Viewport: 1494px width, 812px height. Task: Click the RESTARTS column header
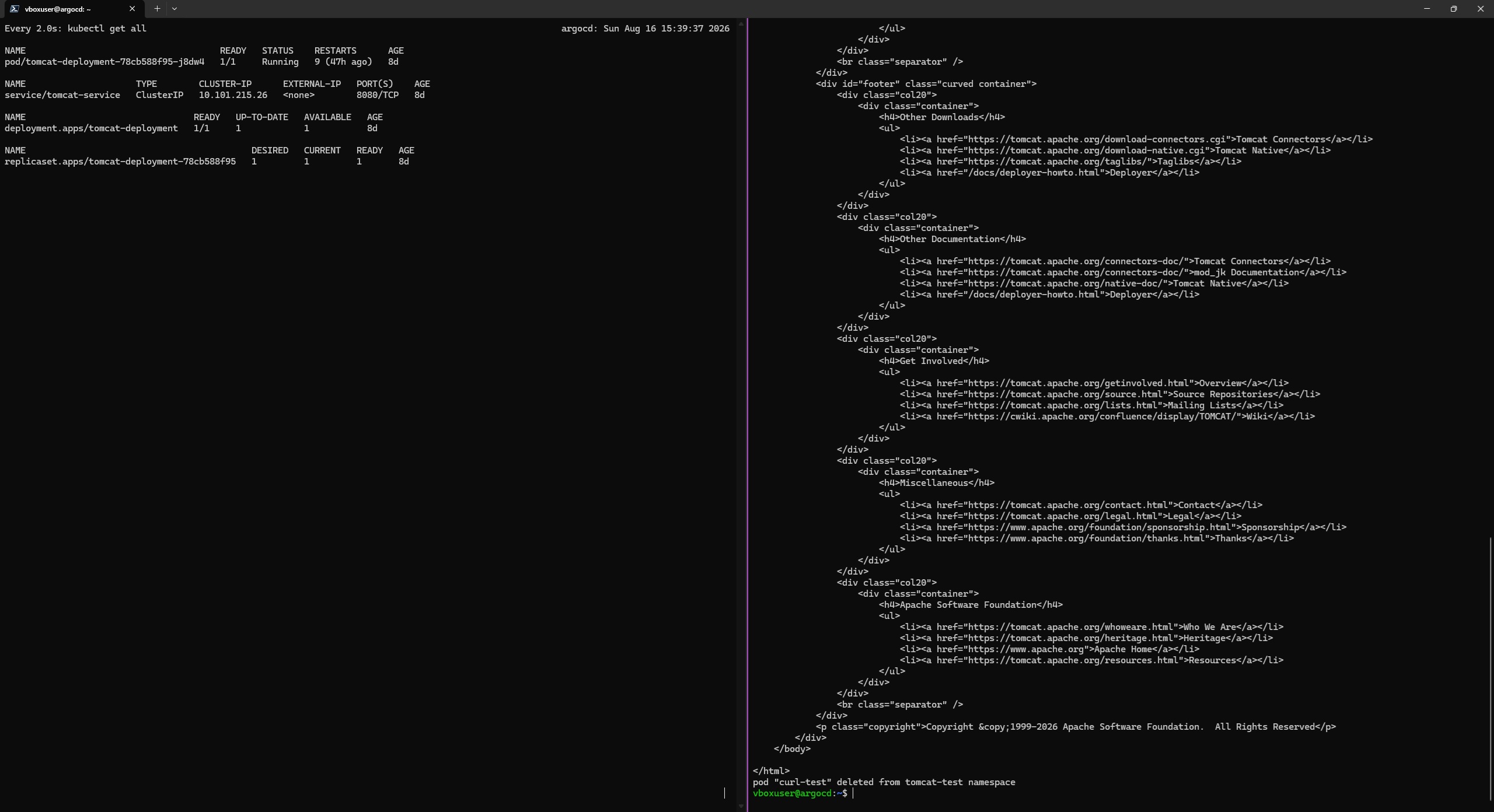336,51
